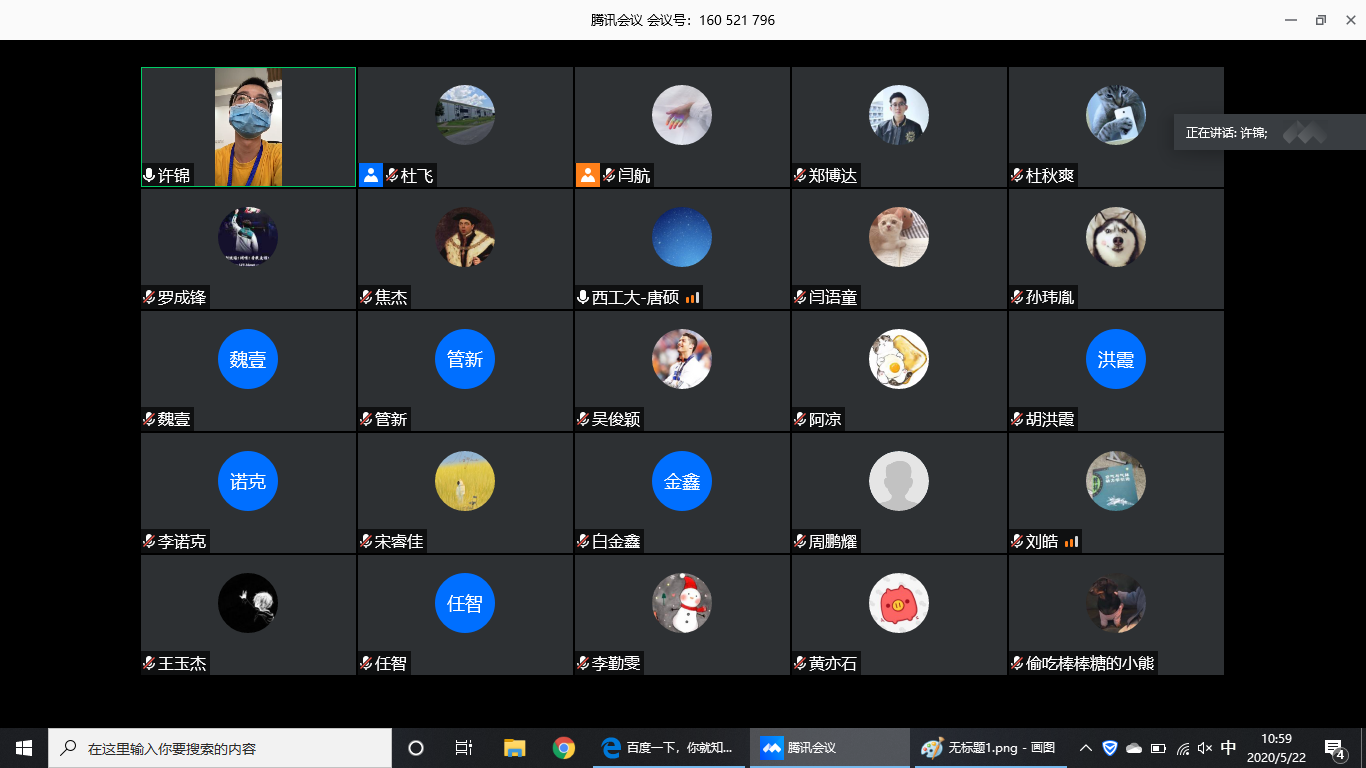1366x768 pixels.
Task: Click the orange user icon beside 闫航
Action: (588, 176)
